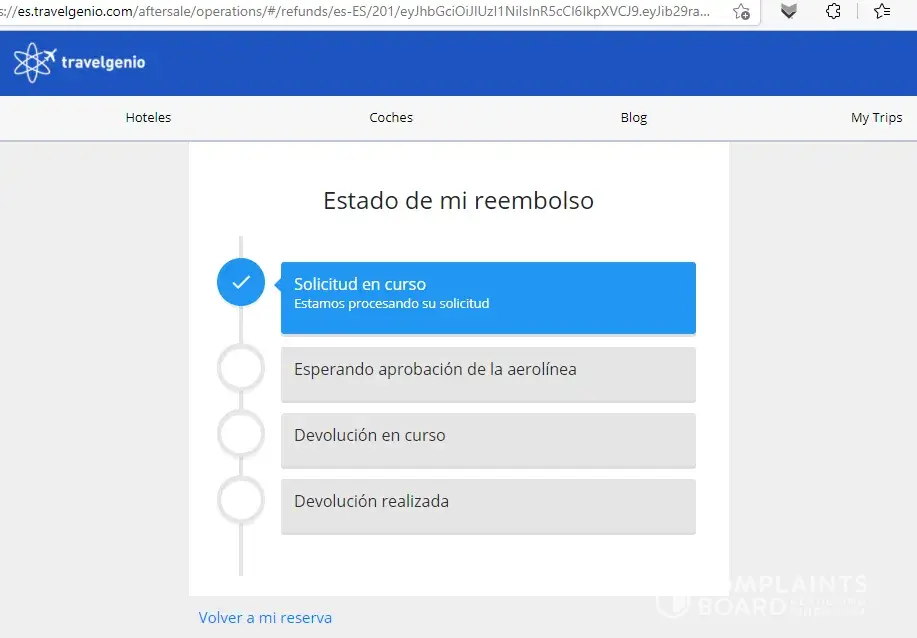The height and width of the screenshot is (638, 917).
Task: Click the grey shield extension icon
Action: tap(789, 12)
